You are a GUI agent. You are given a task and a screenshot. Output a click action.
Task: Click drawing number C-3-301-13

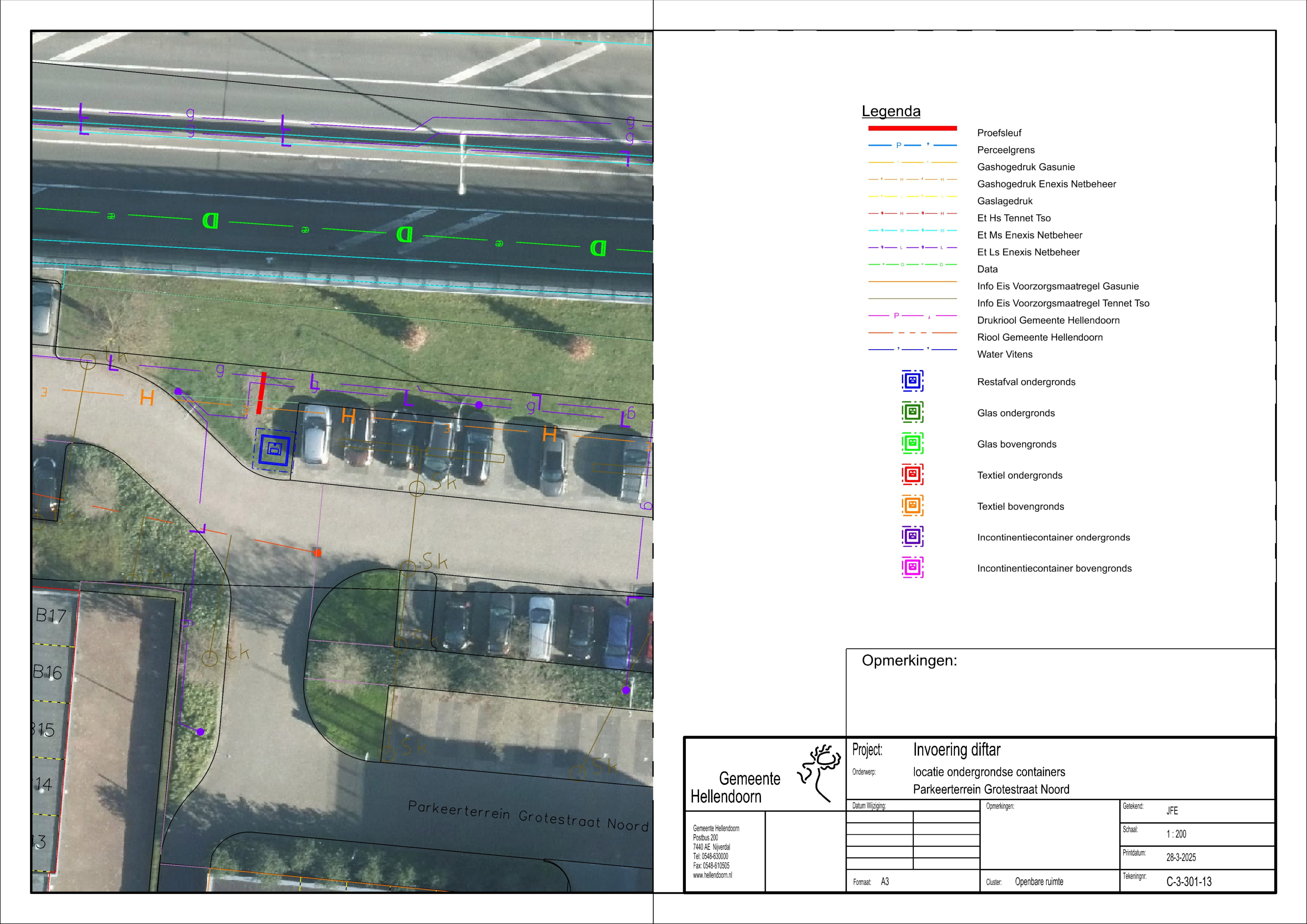[x=1188, y=882]
